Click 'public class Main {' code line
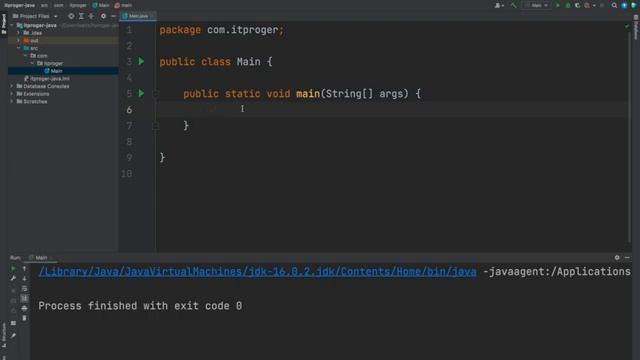 216,62
